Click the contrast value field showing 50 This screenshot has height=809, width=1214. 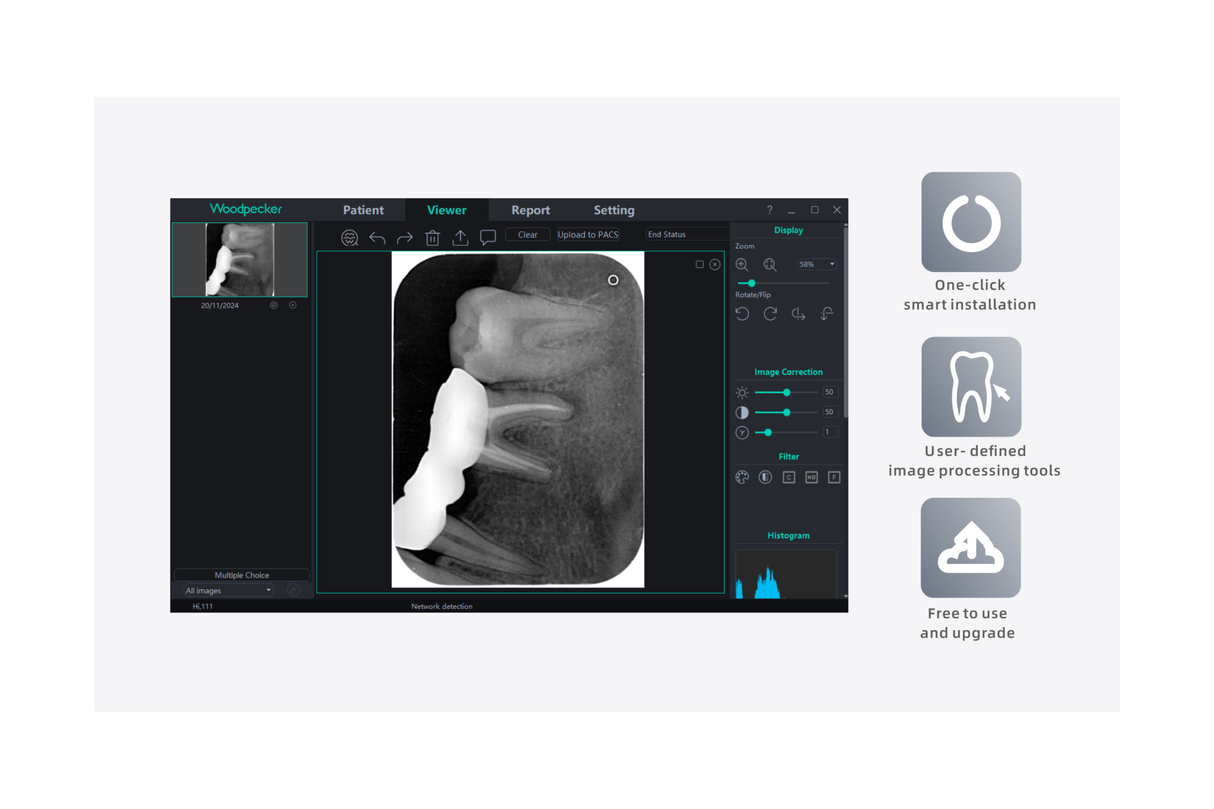[x=829, y=412]
